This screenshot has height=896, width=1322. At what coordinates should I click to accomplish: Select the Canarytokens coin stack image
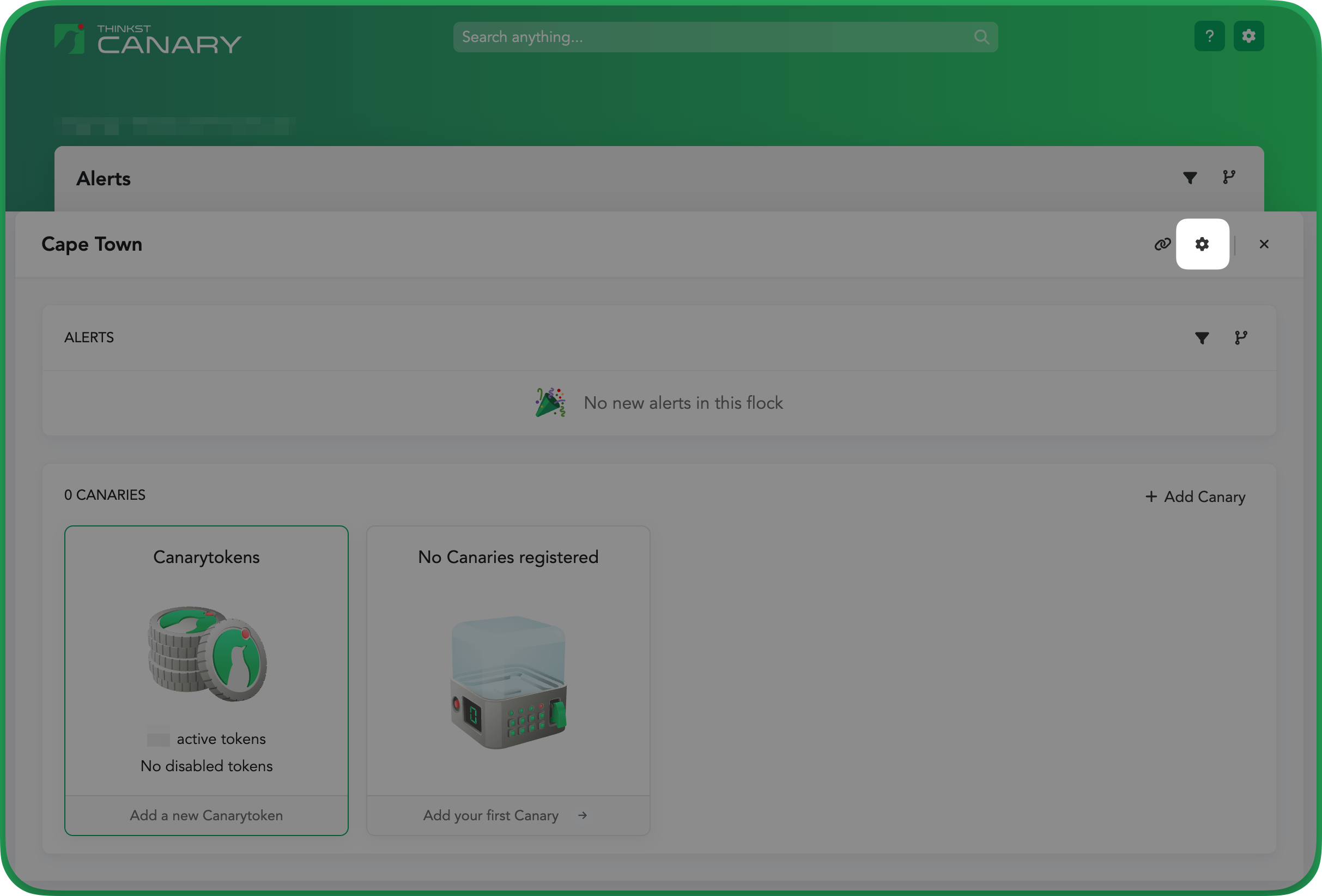tap(207, 653)
